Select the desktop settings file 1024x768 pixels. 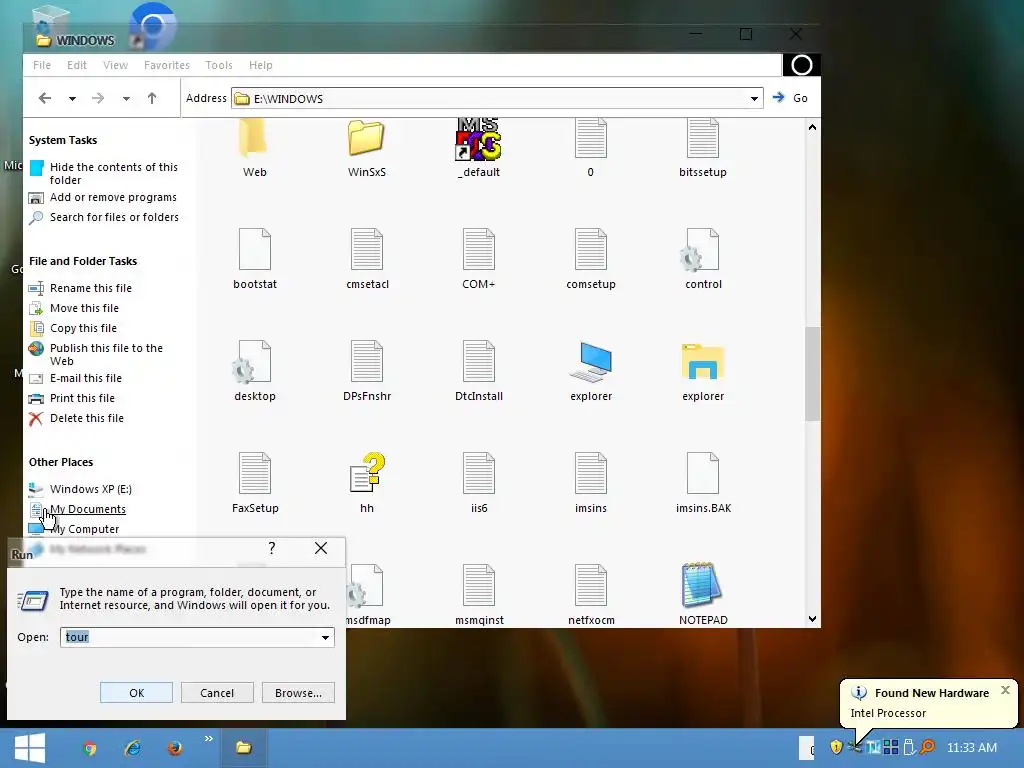pyautogui.click(x=255, y=370)
